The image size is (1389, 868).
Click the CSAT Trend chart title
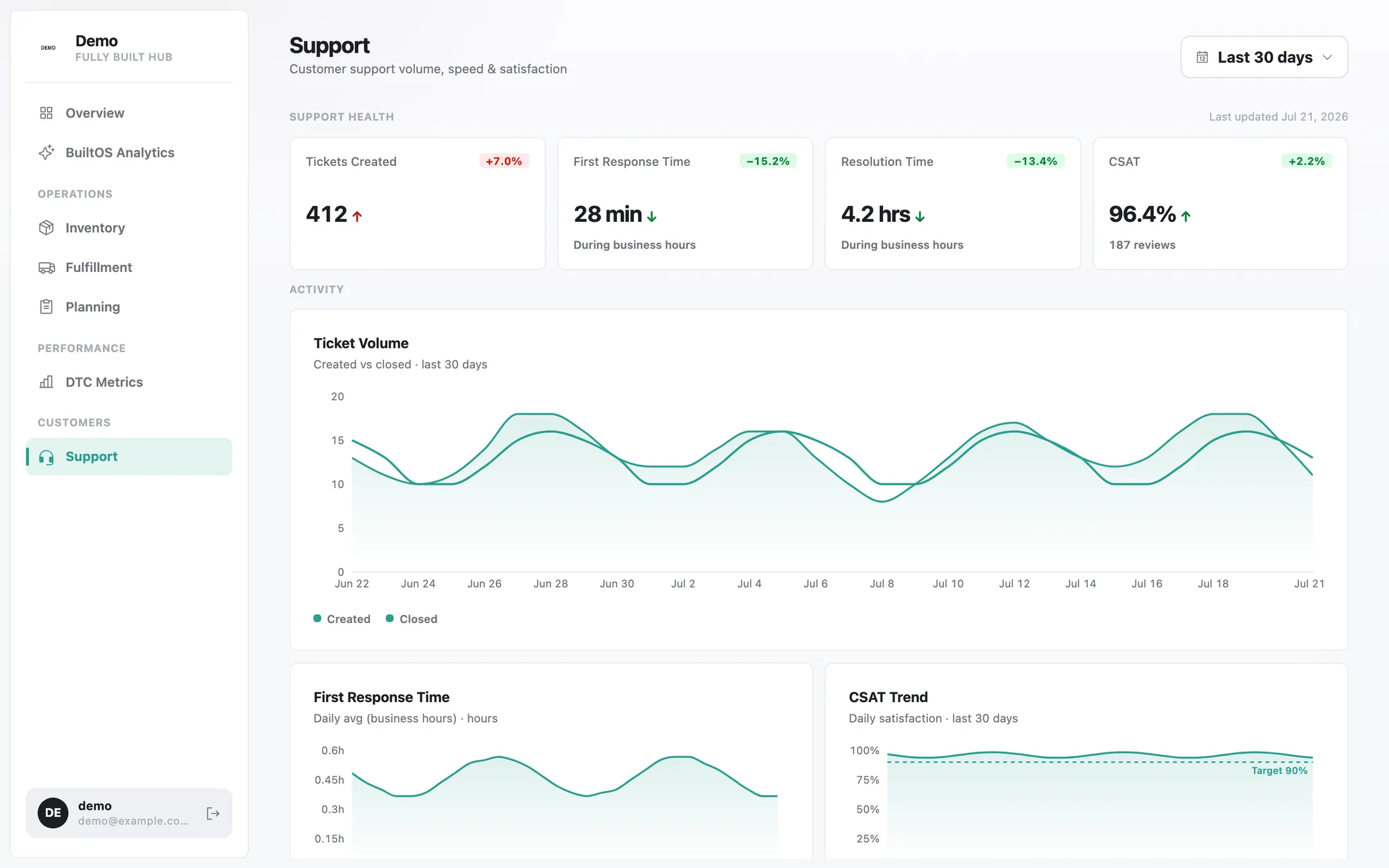(888, 697)
